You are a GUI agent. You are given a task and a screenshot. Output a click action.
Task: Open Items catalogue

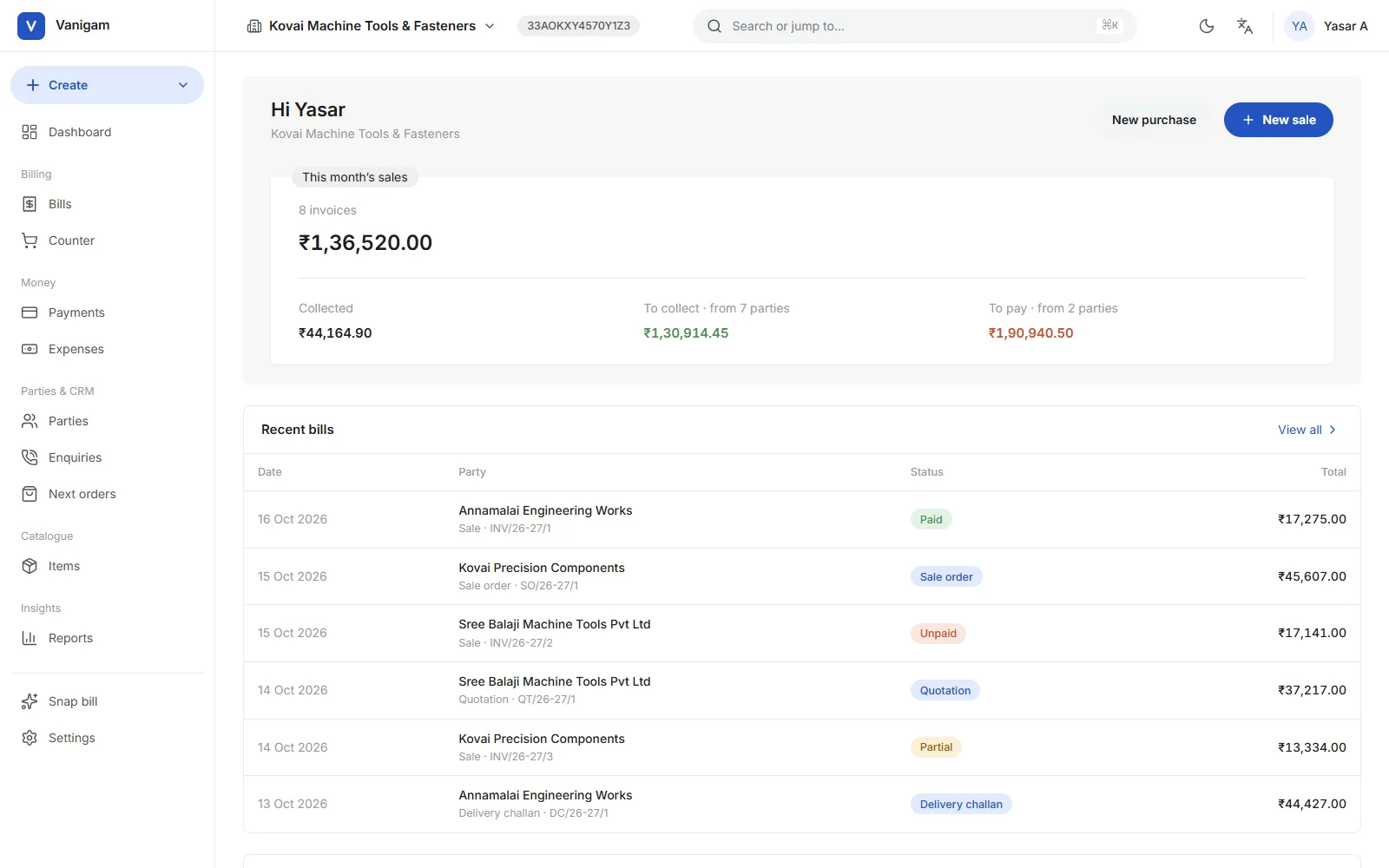click(x=107, y=566)
